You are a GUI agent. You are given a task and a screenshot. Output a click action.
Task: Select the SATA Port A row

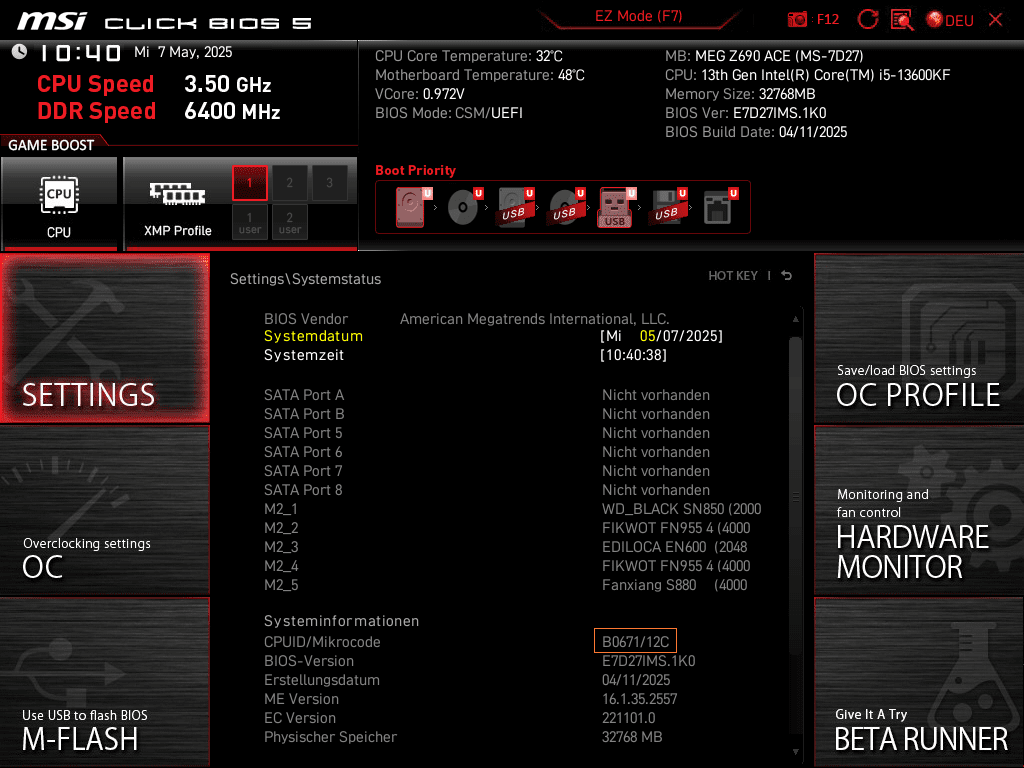(x=487, y=395)
